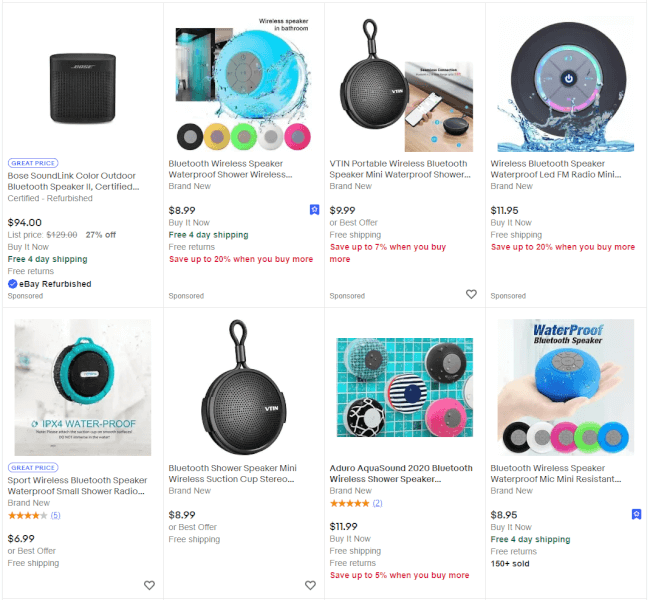Image resolution: width=650 pixels, height=600 pixels.
Task: Click the LED FM radio speaker splash image
Action: coord(566,85)
